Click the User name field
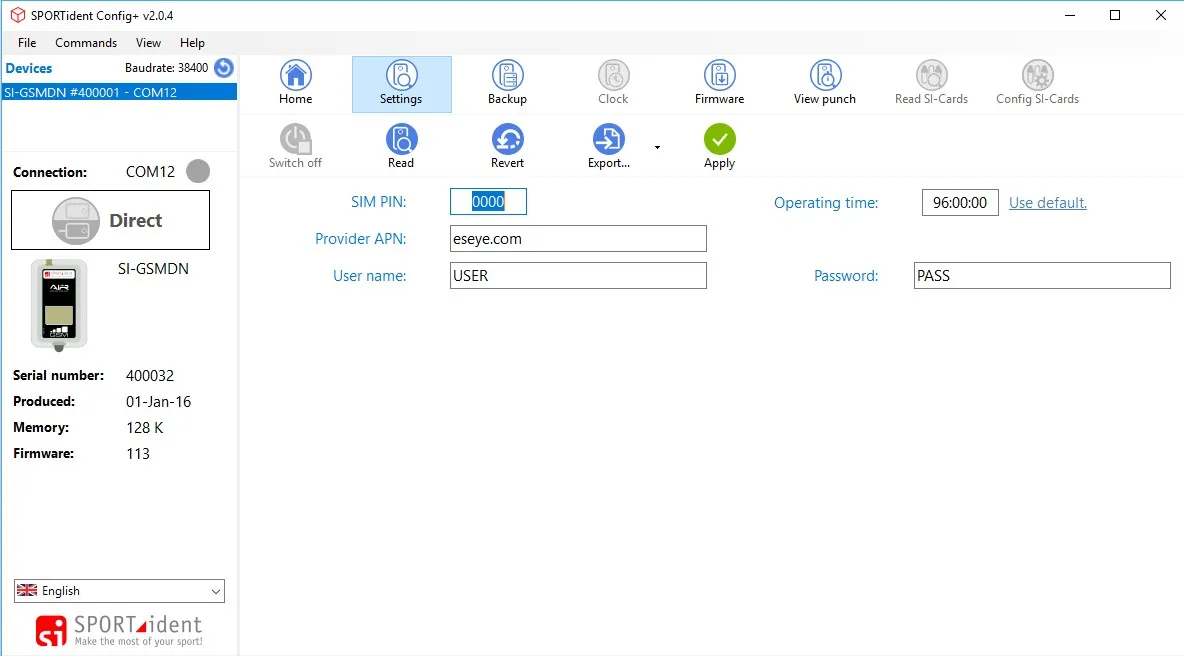 [x=578, y=276]
